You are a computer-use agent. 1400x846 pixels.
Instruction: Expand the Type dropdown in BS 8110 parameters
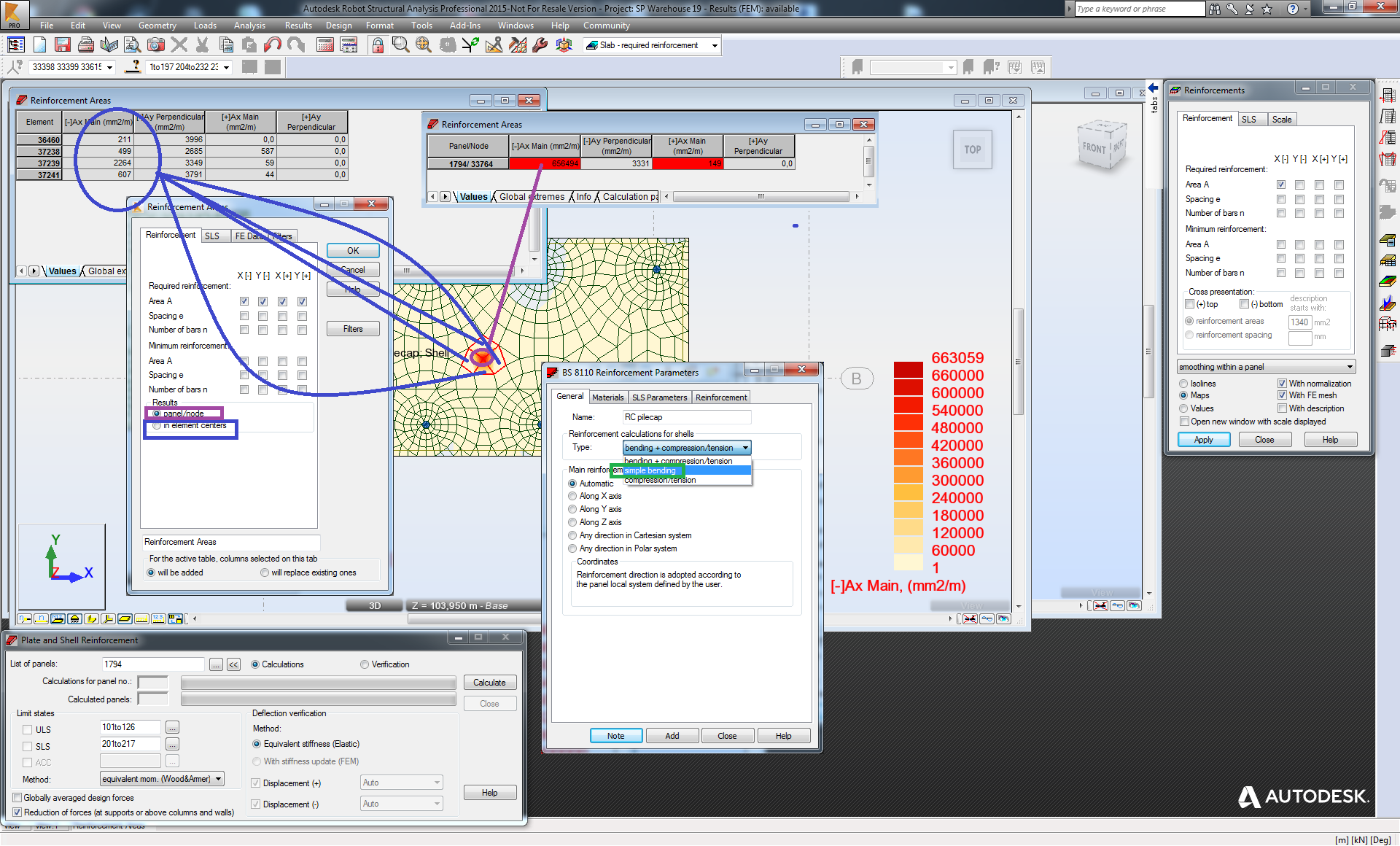pyautogui.click(x=745, y=448)
